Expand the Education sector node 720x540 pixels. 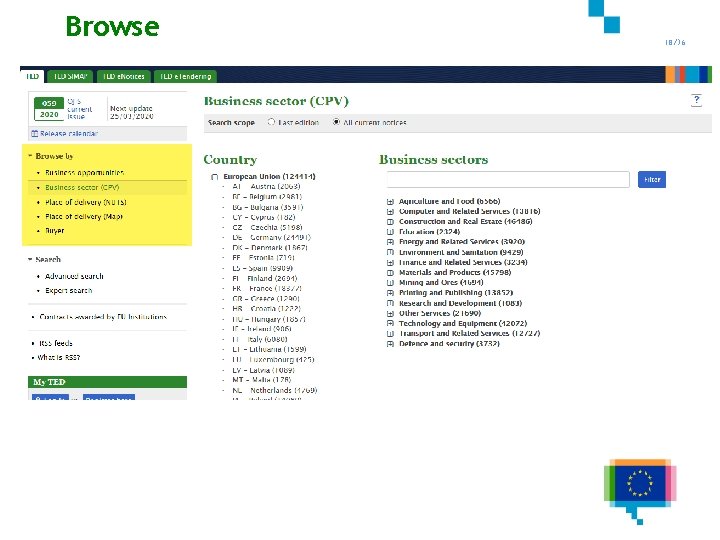click(390, 232)
